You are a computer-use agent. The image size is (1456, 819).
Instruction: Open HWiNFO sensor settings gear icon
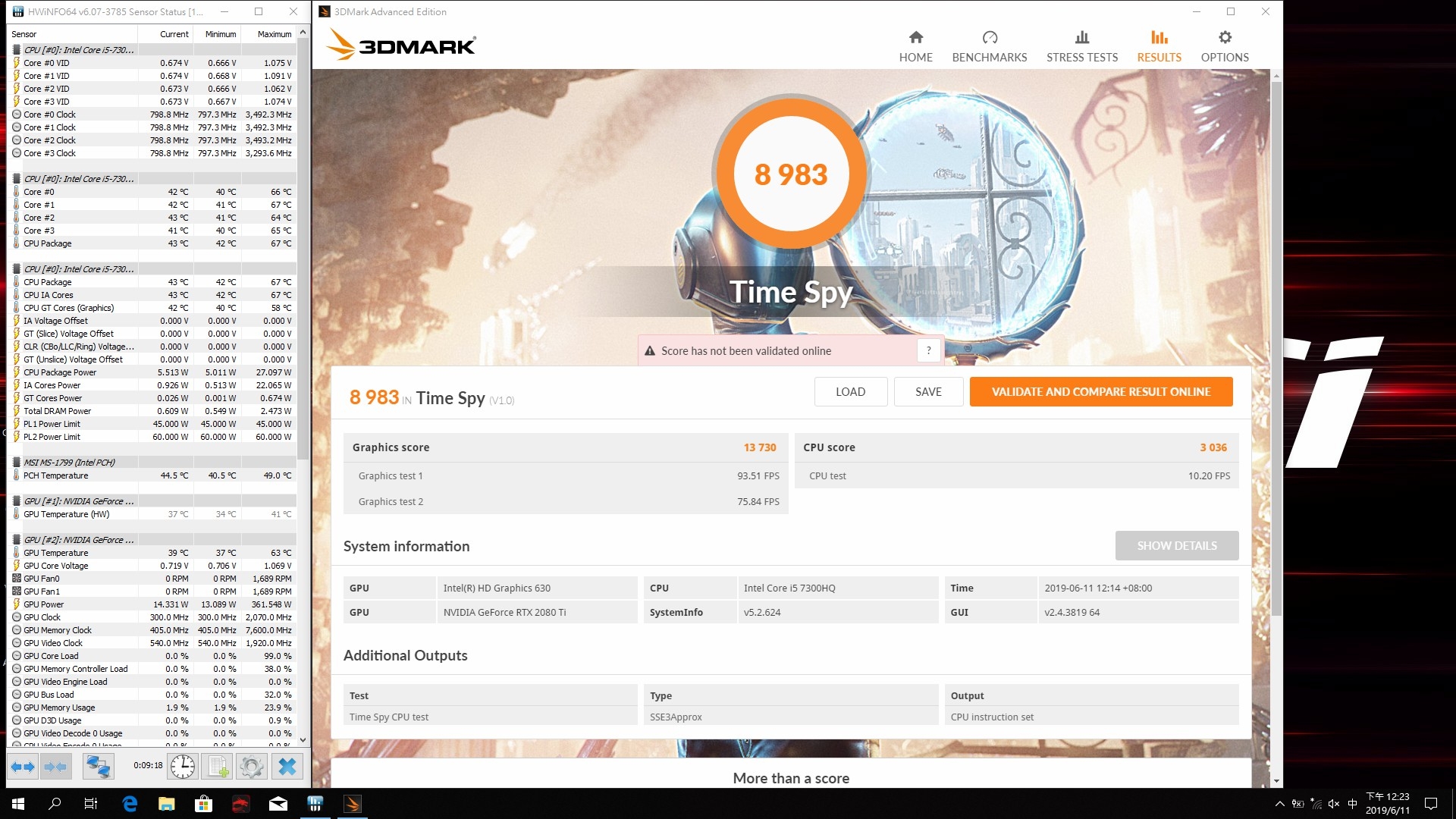[252, 767]
